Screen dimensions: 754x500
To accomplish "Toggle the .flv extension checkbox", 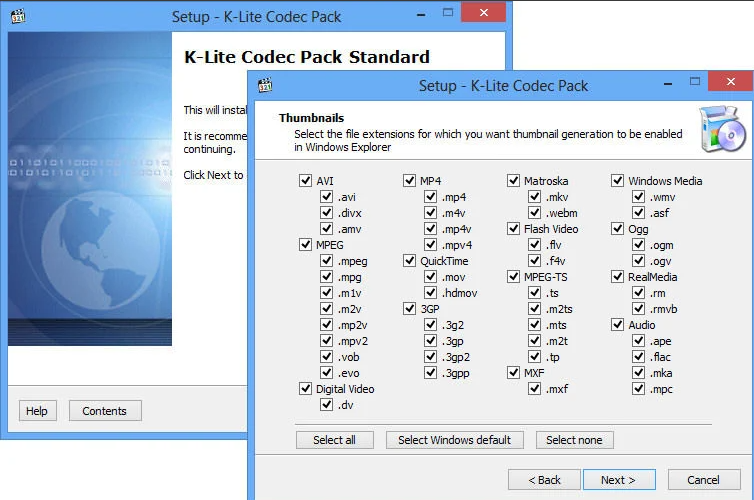I will [x=535, y=245].
